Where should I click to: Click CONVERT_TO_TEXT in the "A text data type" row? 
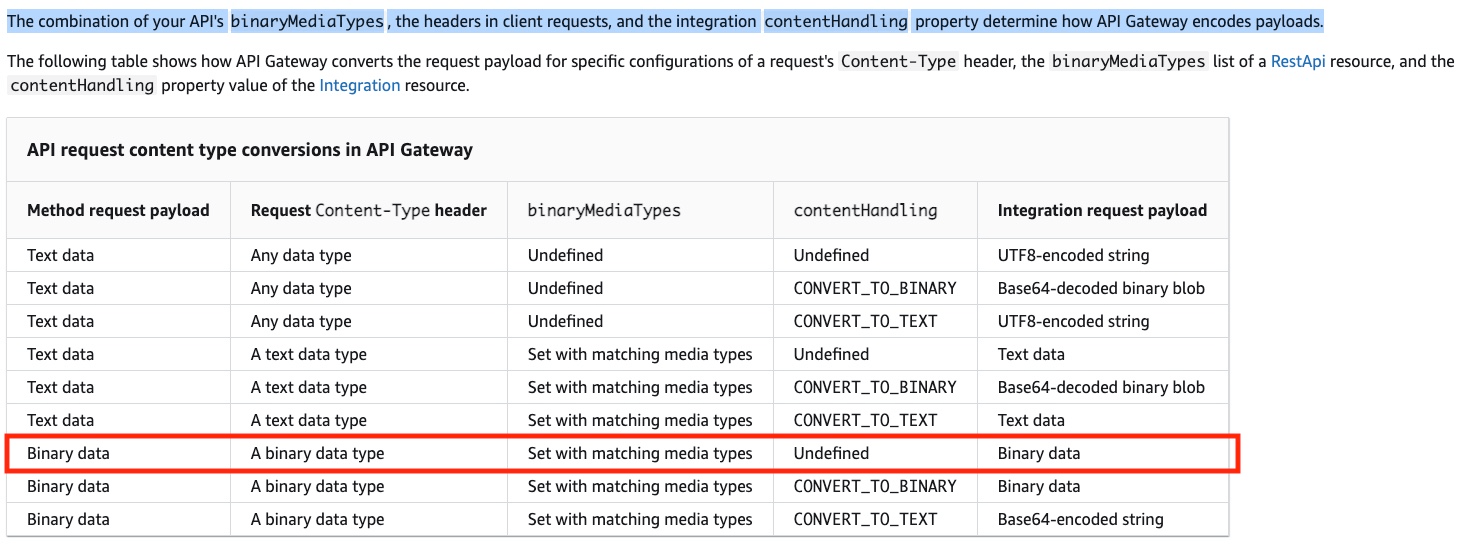865,420
